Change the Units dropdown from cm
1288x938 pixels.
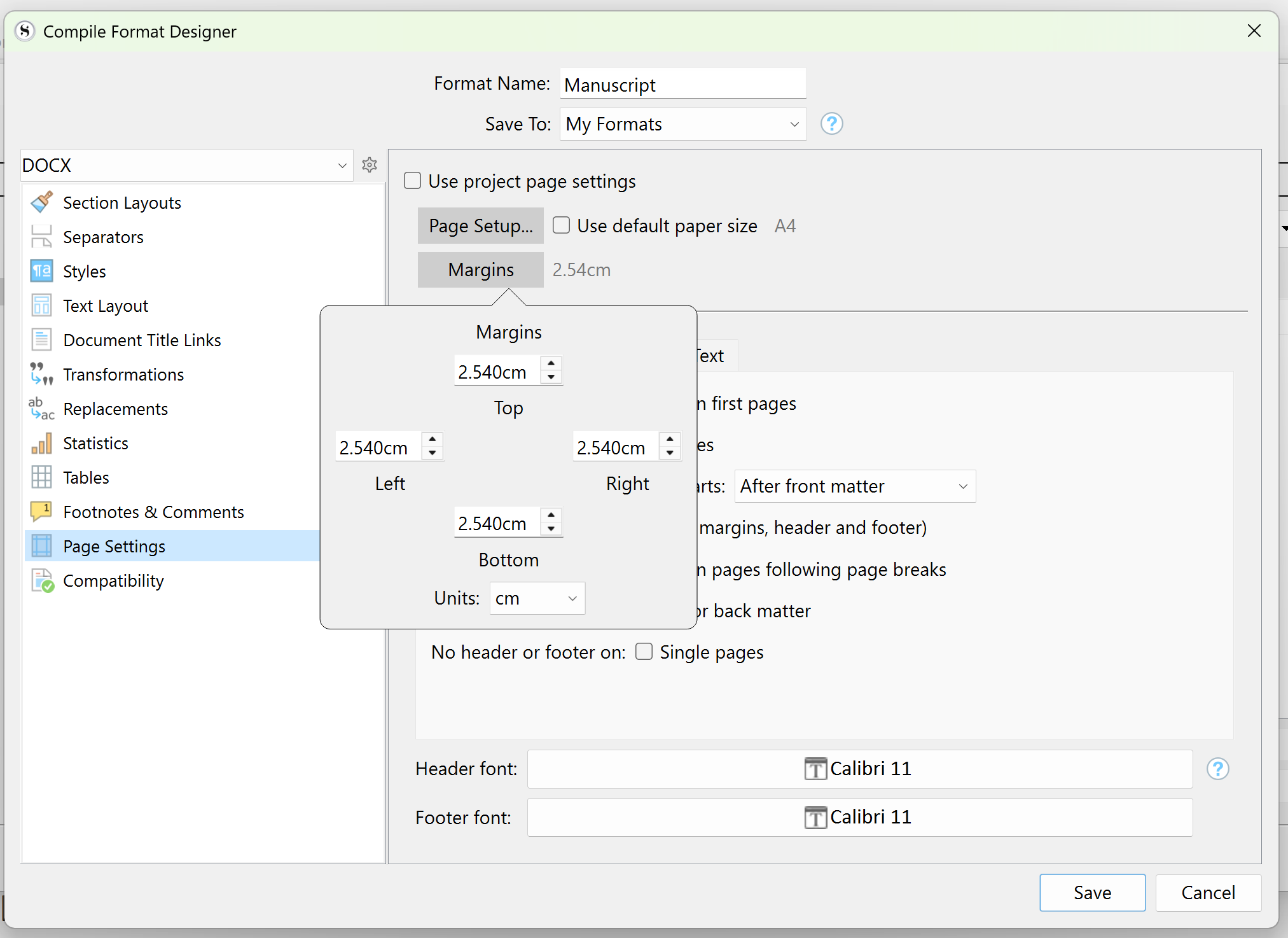(536, 598)
